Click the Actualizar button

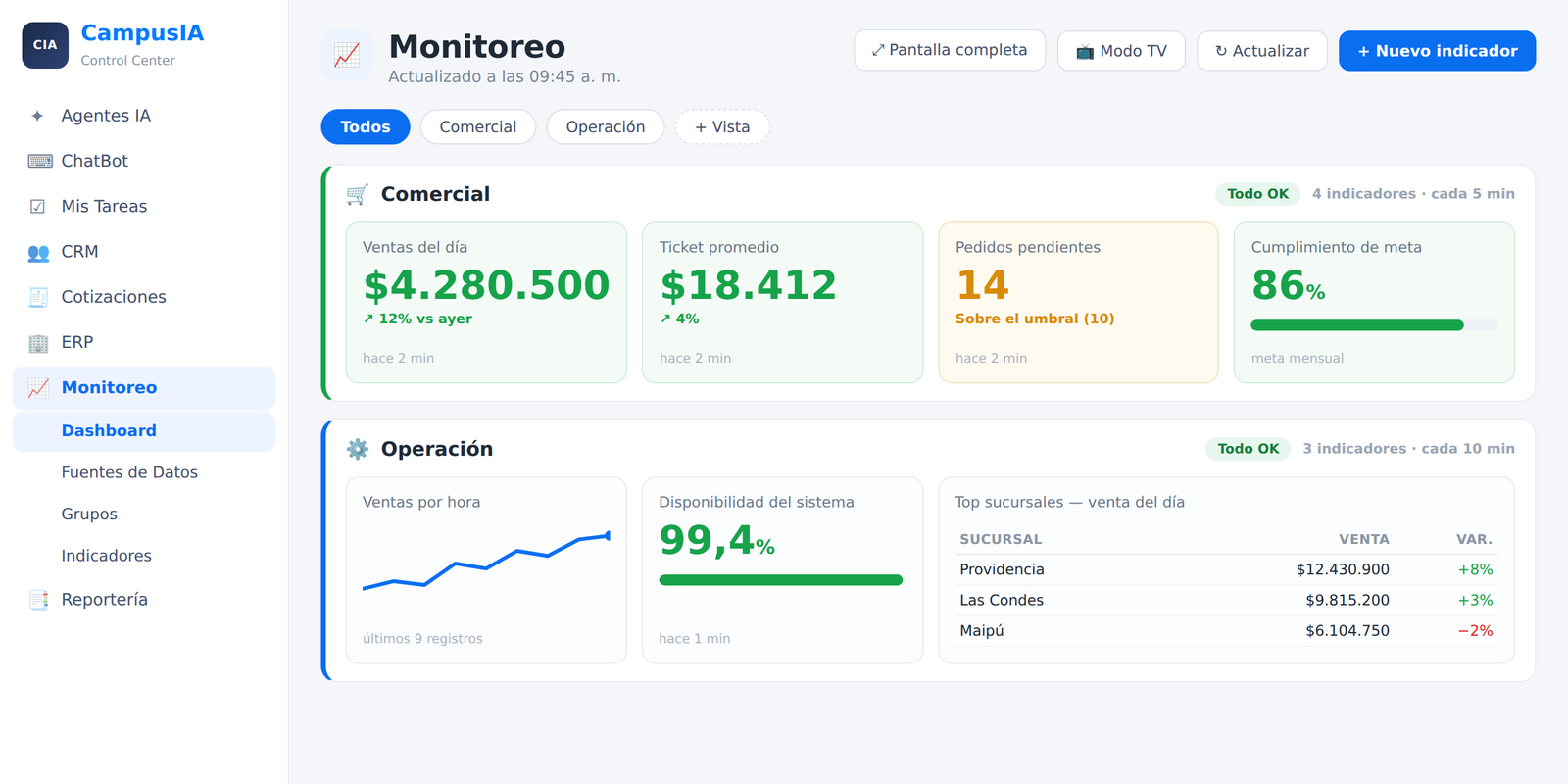[x=1262, y=51]
